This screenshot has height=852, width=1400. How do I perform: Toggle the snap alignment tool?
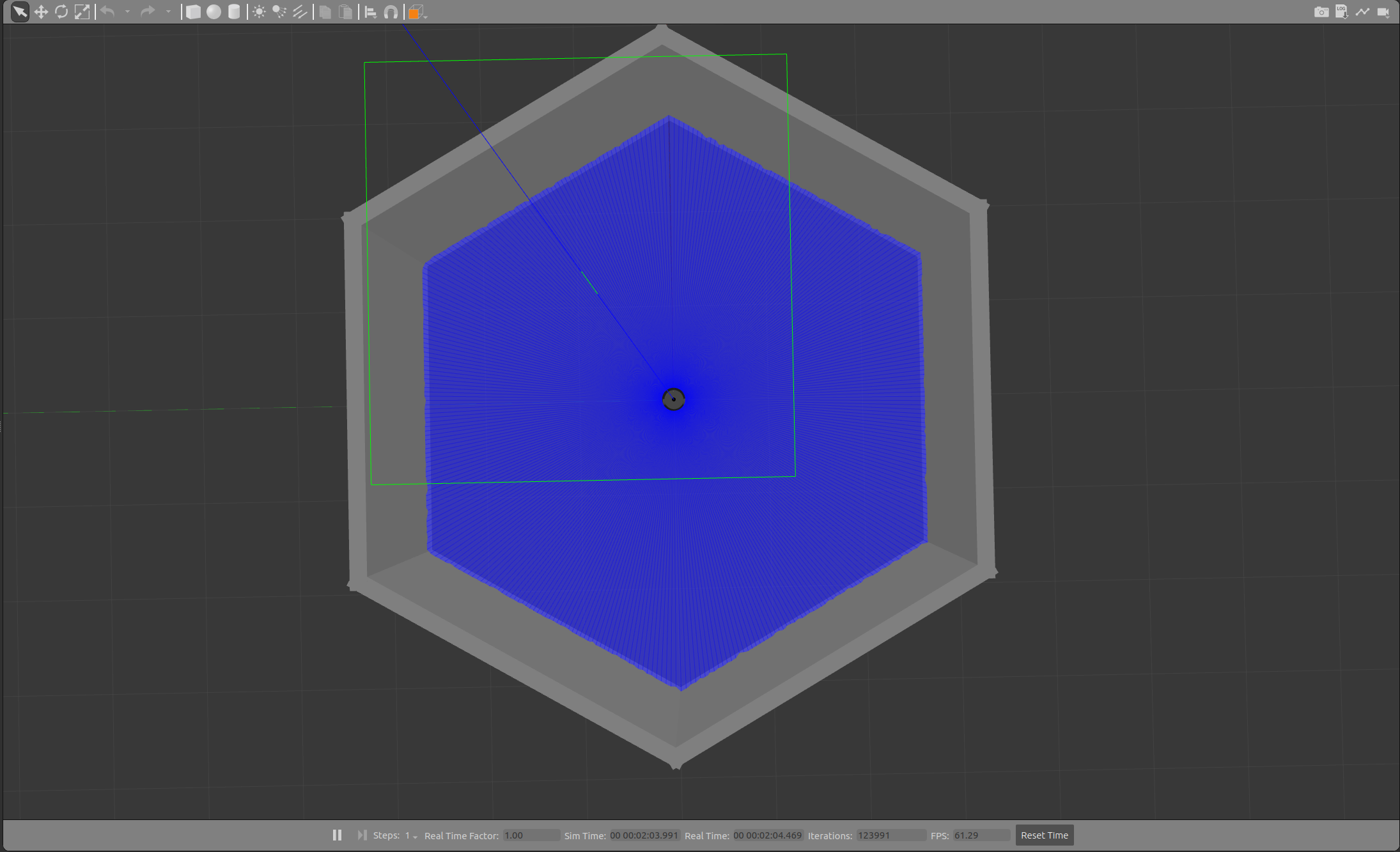tap(391, 11)
